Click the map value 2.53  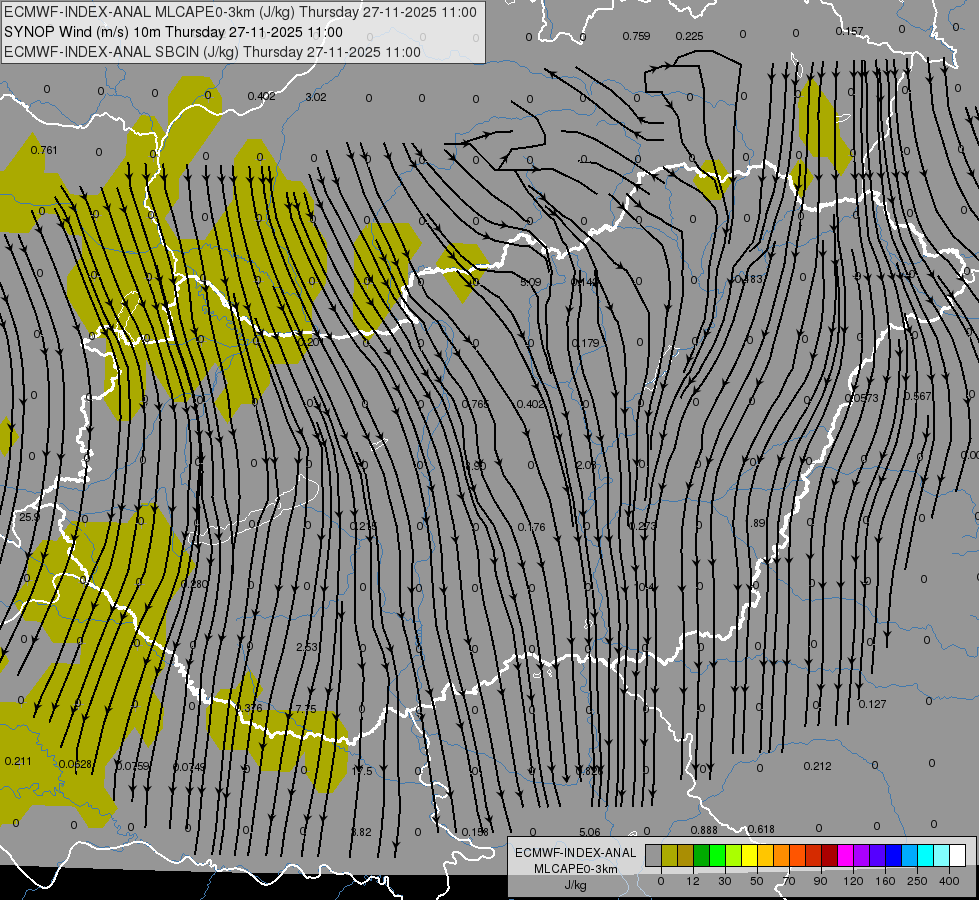click(307, 647)
